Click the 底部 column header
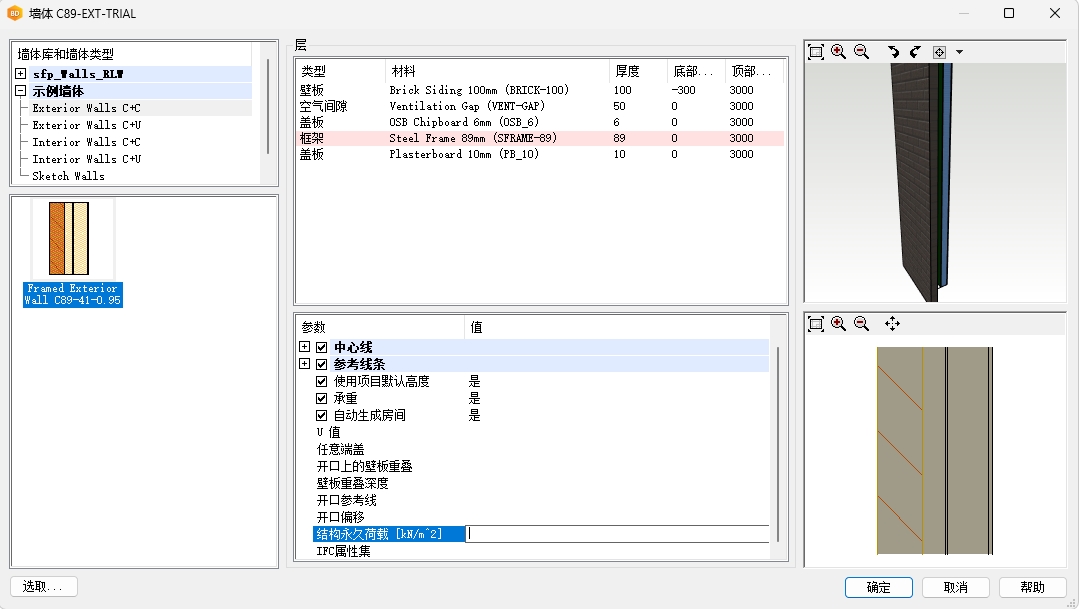 696,71
